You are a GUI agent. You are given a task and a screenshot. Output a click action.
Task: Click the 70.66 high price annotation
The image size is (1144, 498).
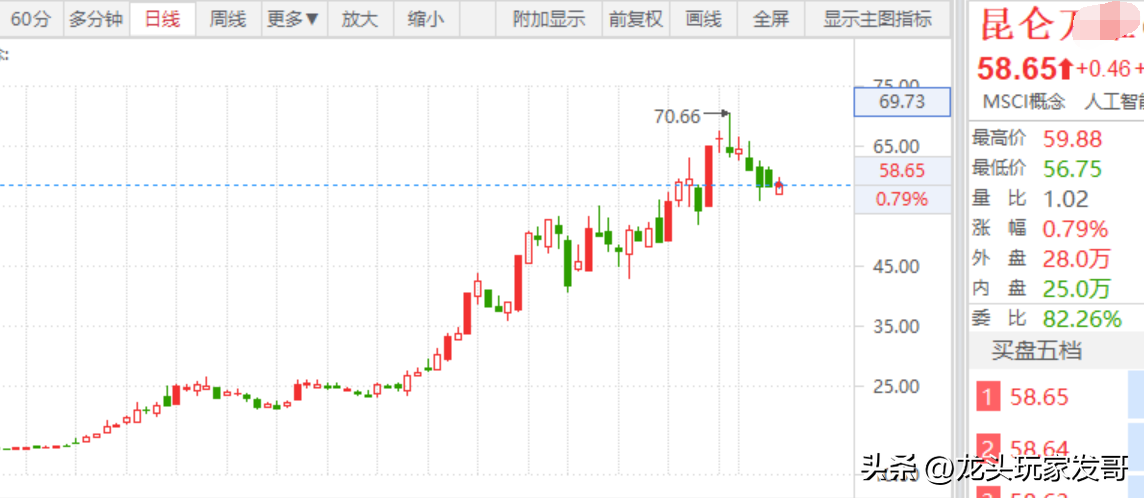coord(677,116)
